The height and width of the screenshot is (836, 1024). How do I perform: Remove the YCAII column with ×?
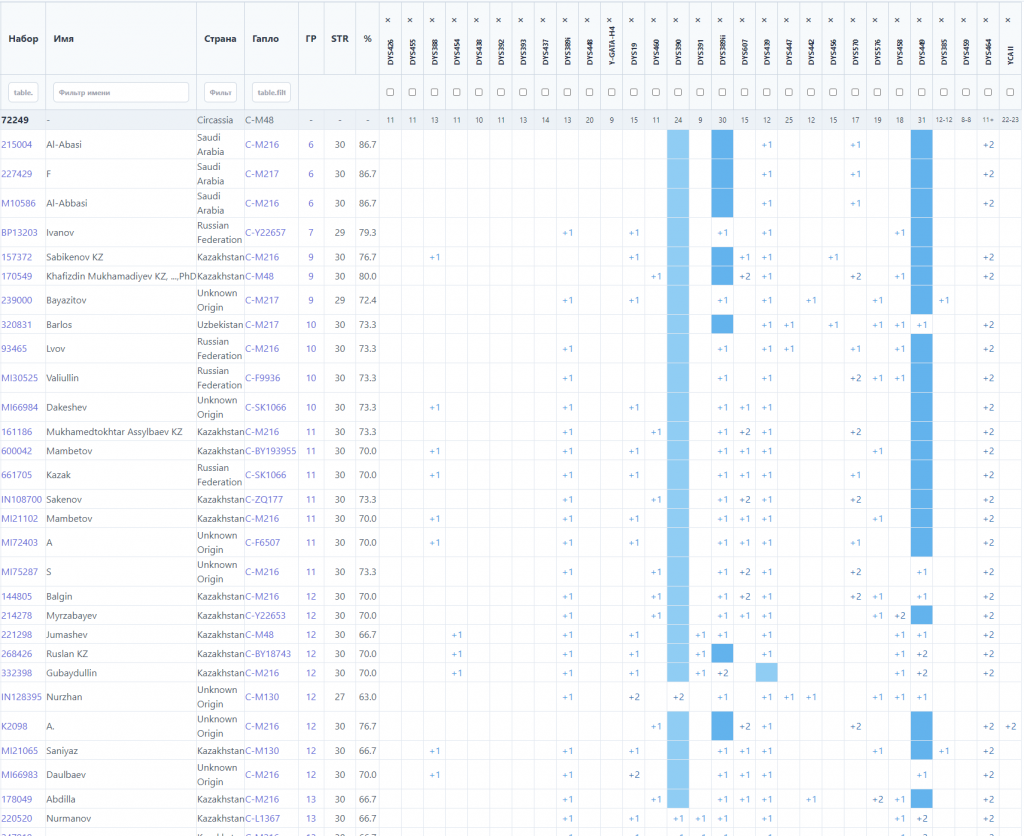[x=1010, y=20]
